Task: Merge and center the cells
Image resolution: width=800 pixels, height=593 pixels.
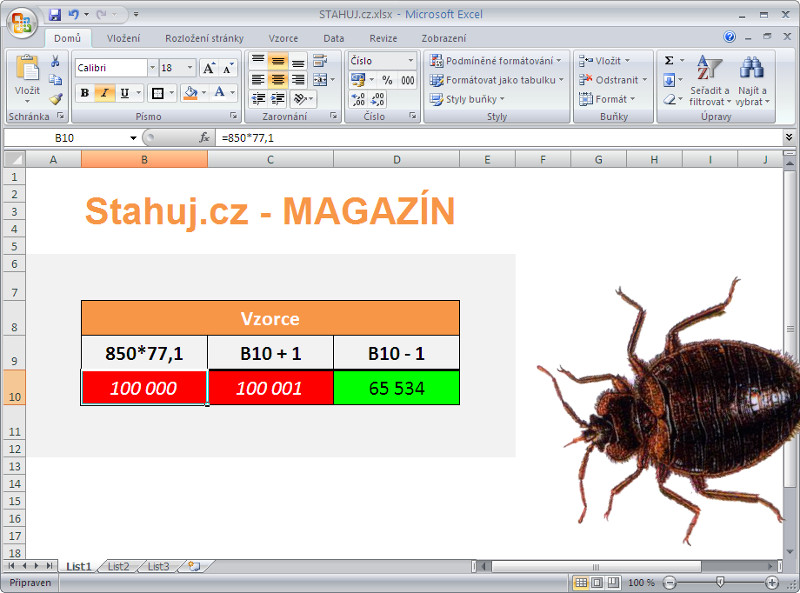Action: pos(320,80)
